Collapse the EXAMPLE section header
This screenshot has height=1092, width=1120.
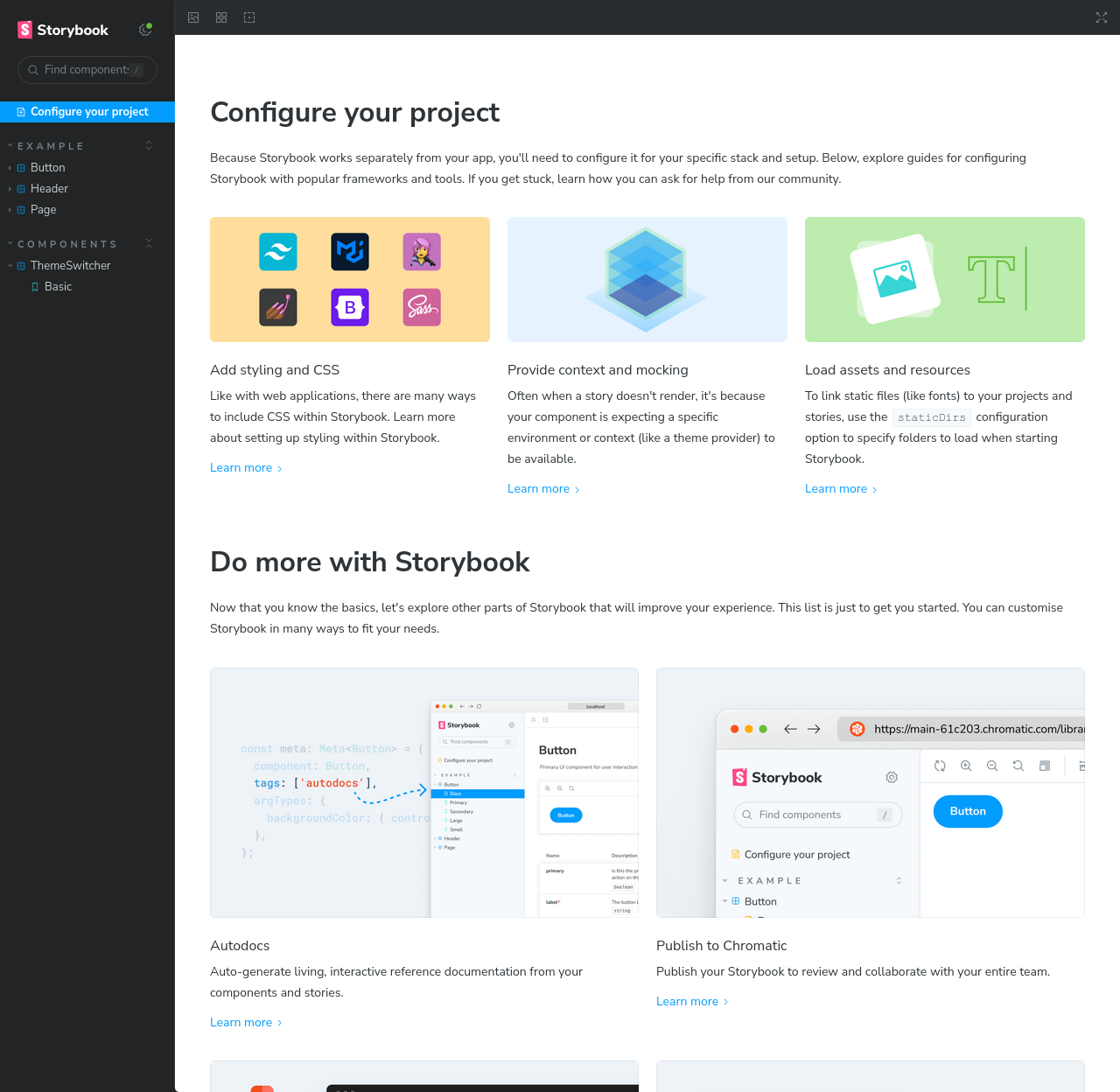click(x=51, y=146)
